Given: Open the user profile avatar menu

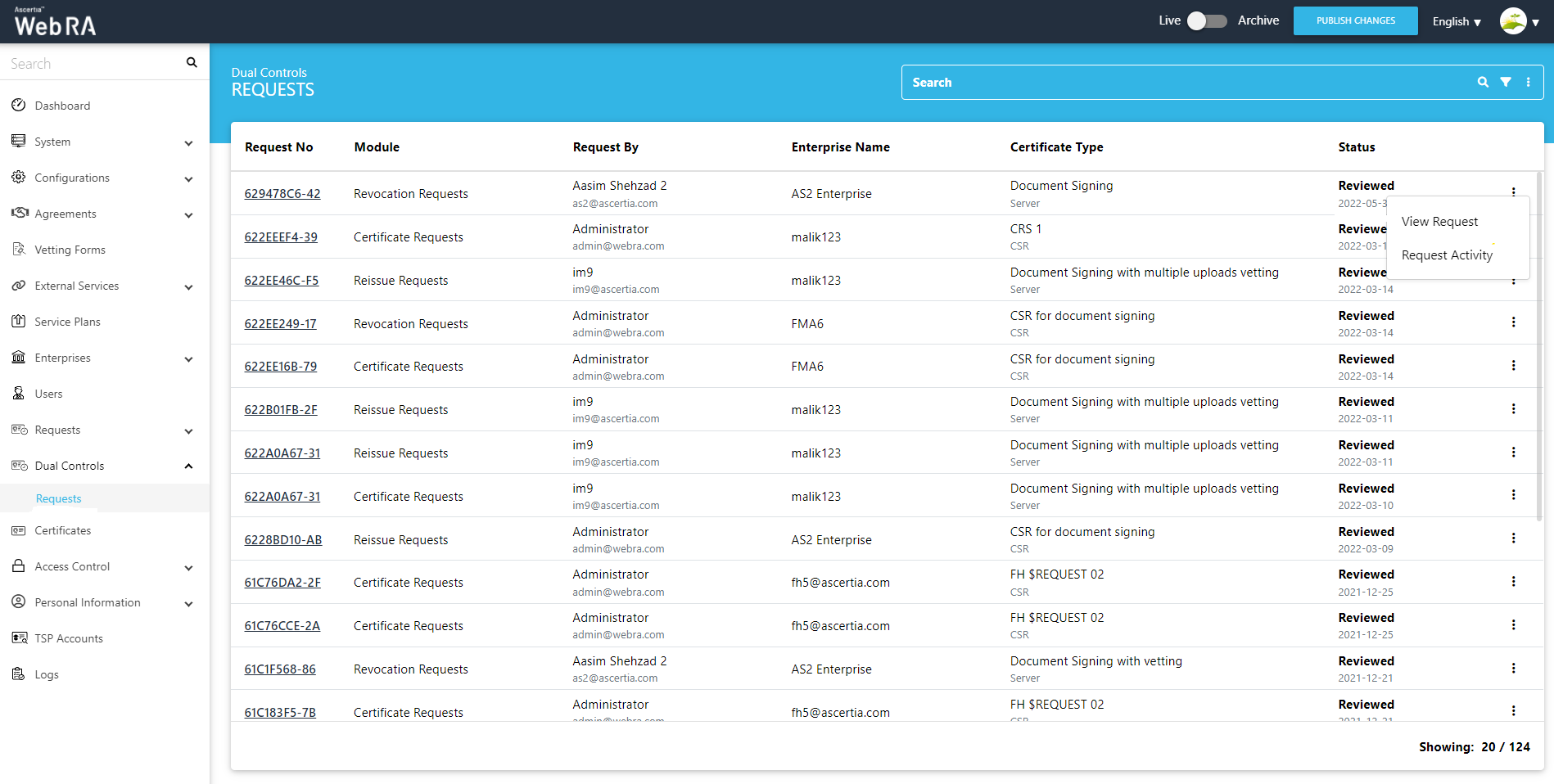Looking at the screenshot, I should coord(1512,21).
